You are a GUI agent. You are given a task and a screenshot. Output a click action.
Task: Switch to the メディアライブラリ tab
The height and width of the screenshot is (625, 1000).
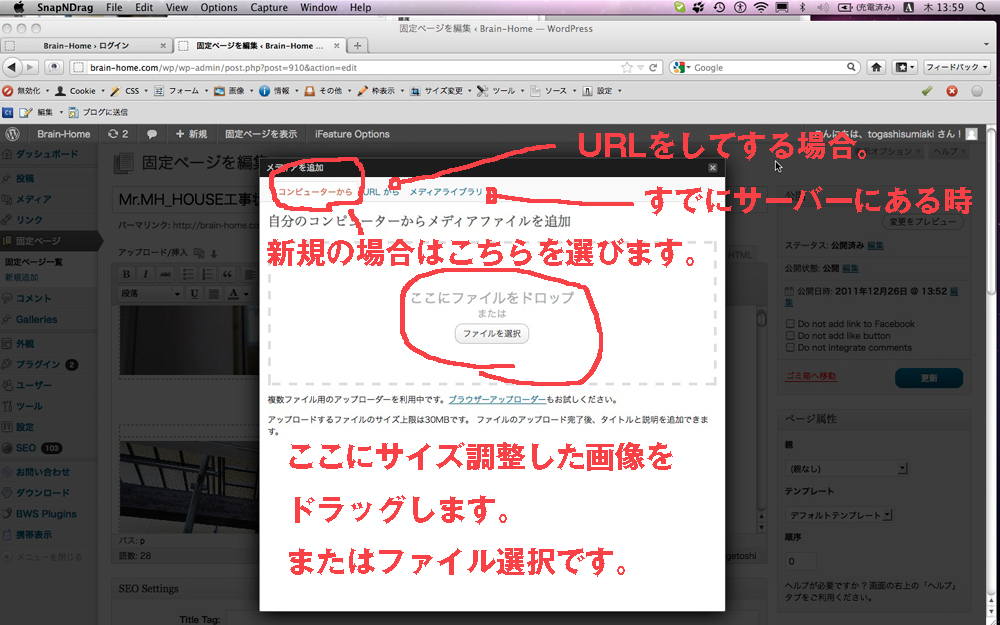click(x=446, y=191)
